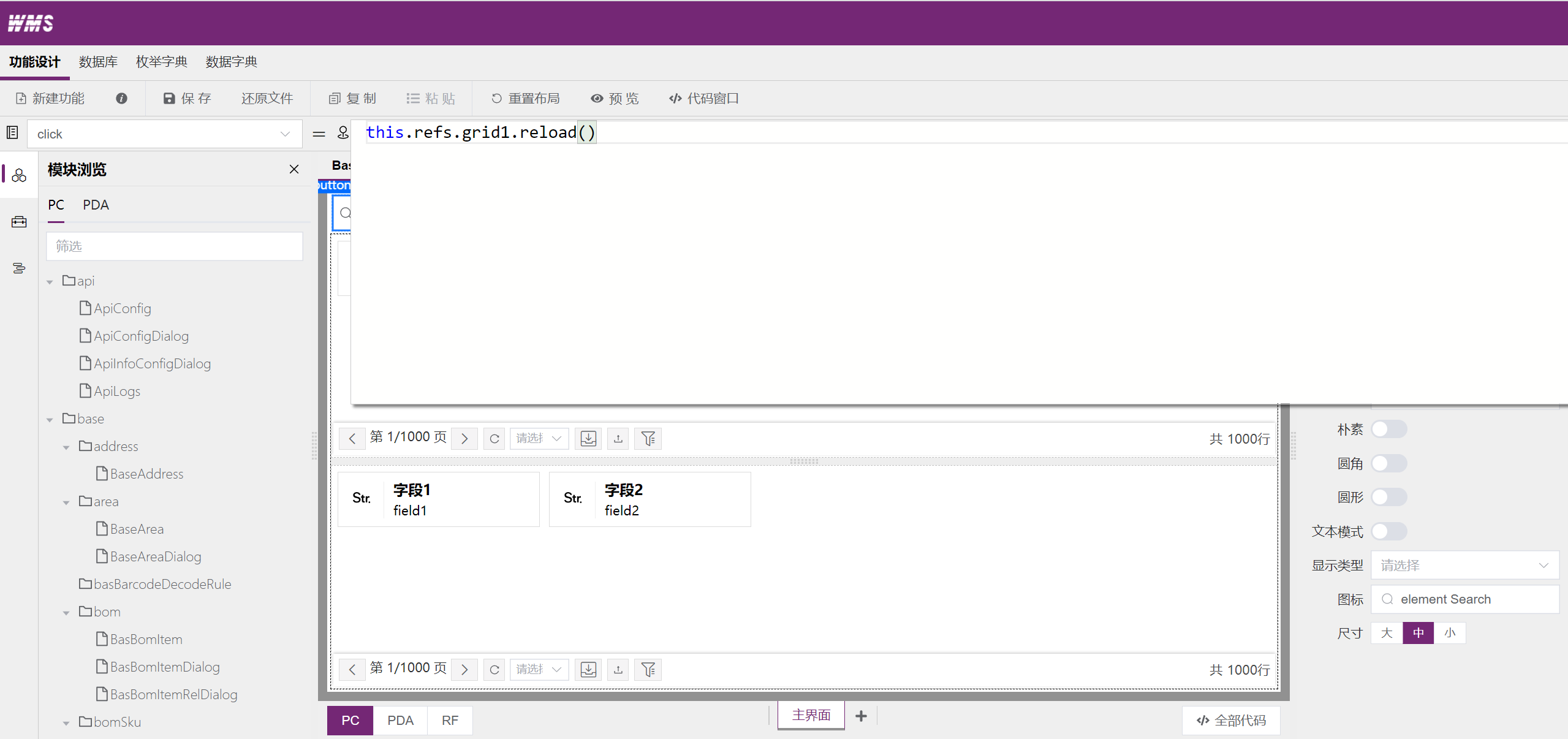Click the info icon beside 新建功能
The width and height of the screenshot is (1568, 739).
click(x=121, y=98)
